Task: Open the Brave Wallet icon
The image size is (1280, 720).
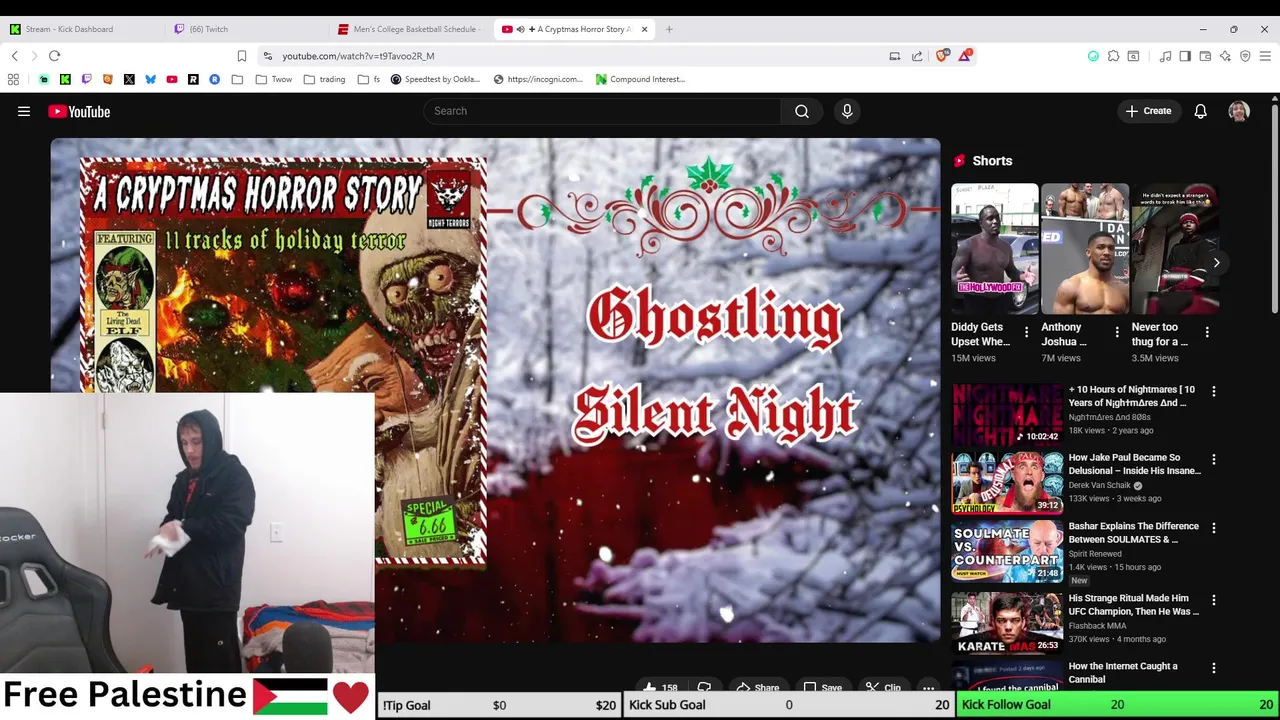Action: (x=1205, y=56)
